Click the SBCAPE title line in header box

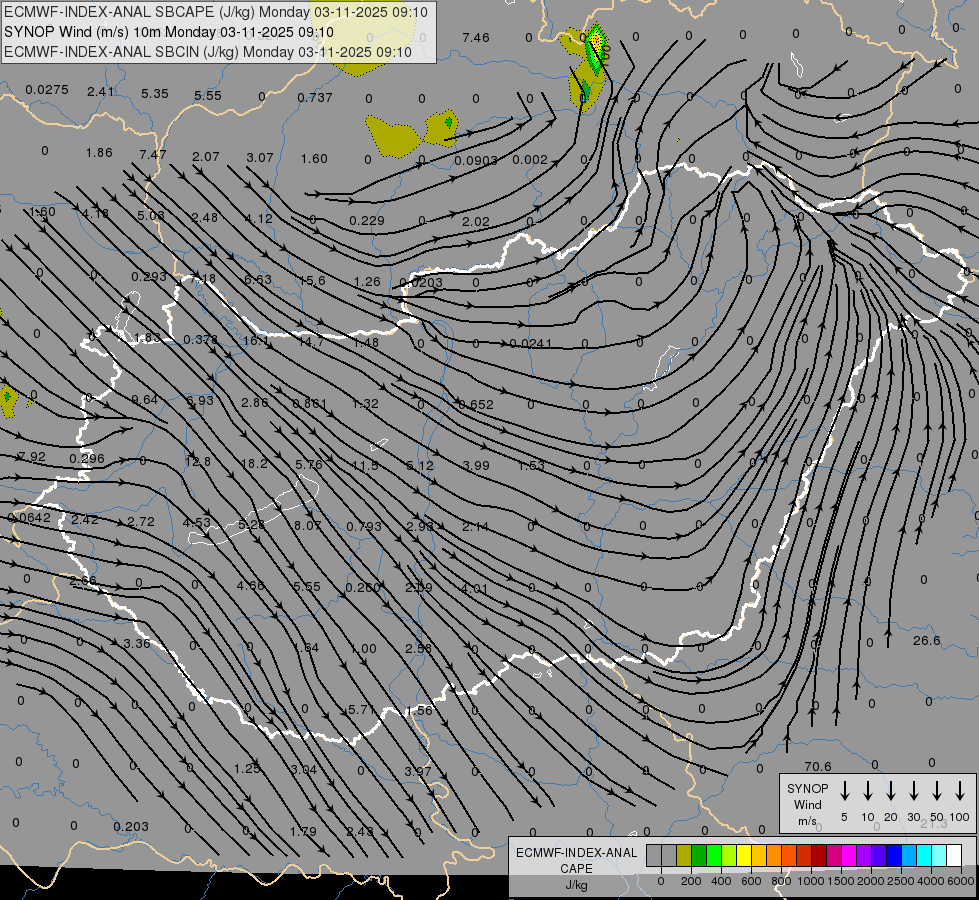[216, 12]
